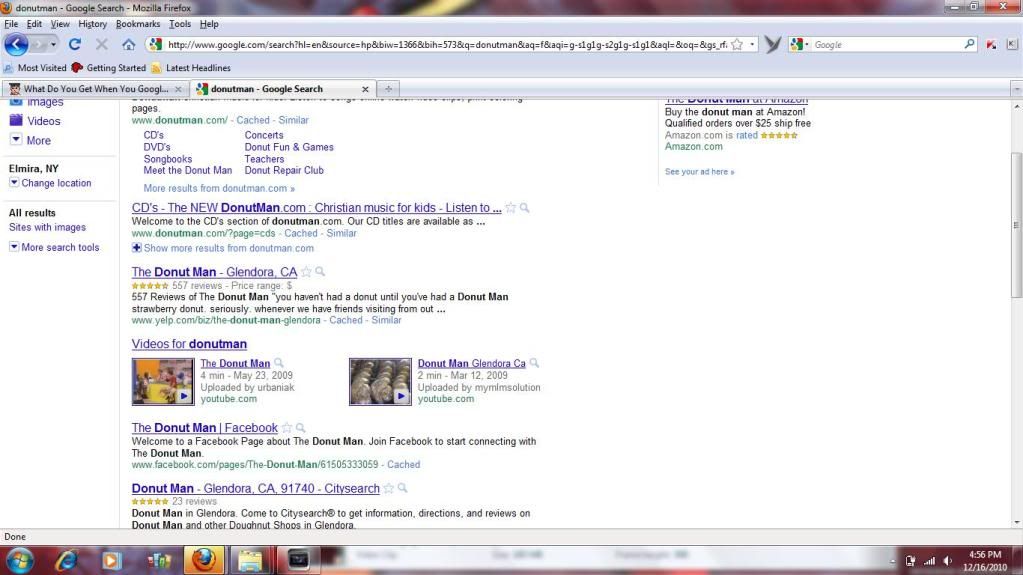
Task: Bookmark this page with the URL bar star
Action: (x=737, y=45)
